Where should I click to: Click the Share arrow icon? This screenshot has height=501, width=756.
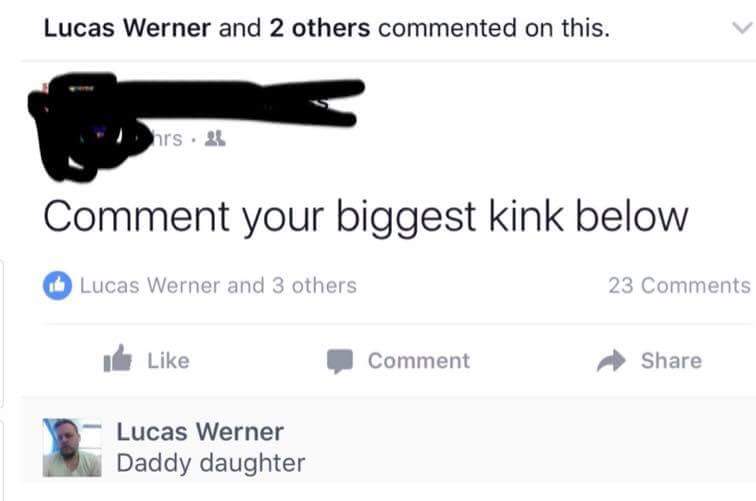(611, 360)
